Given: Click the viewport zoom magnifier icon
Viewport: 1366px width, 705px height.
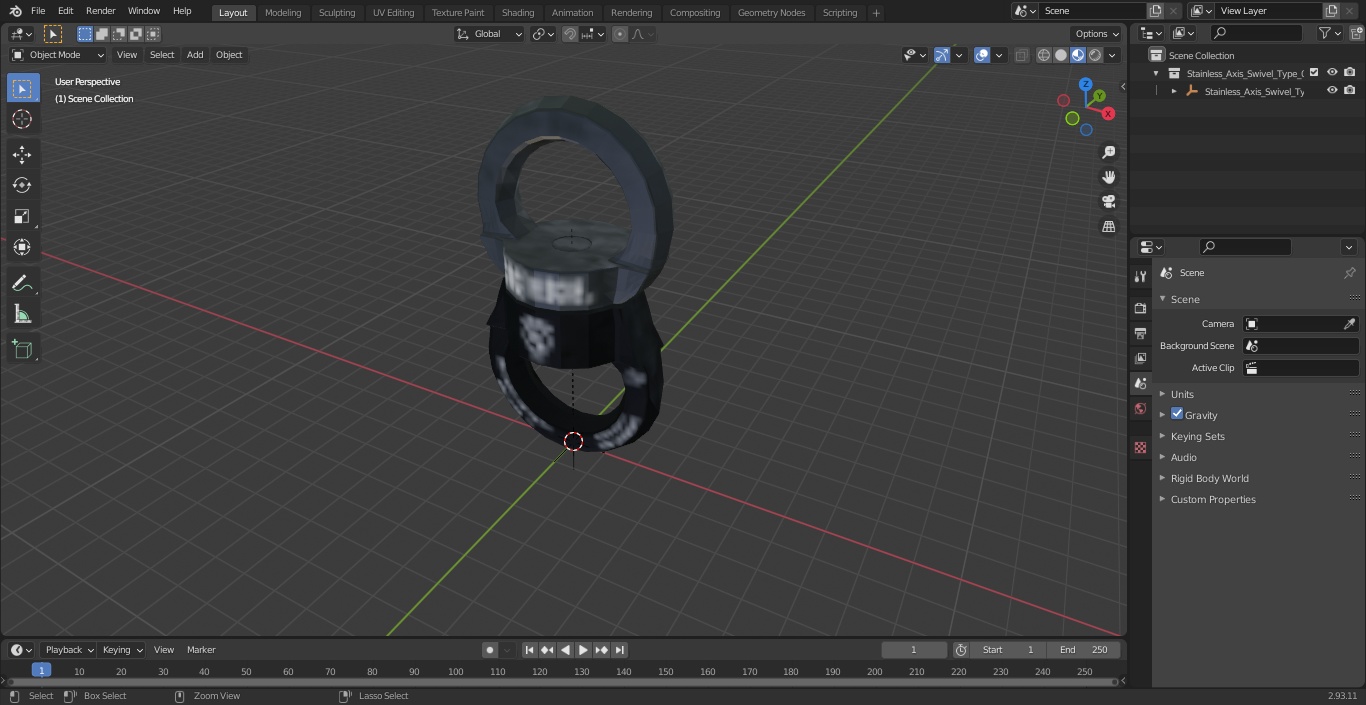Looking at the screenshot, I should pos(1108,152).
